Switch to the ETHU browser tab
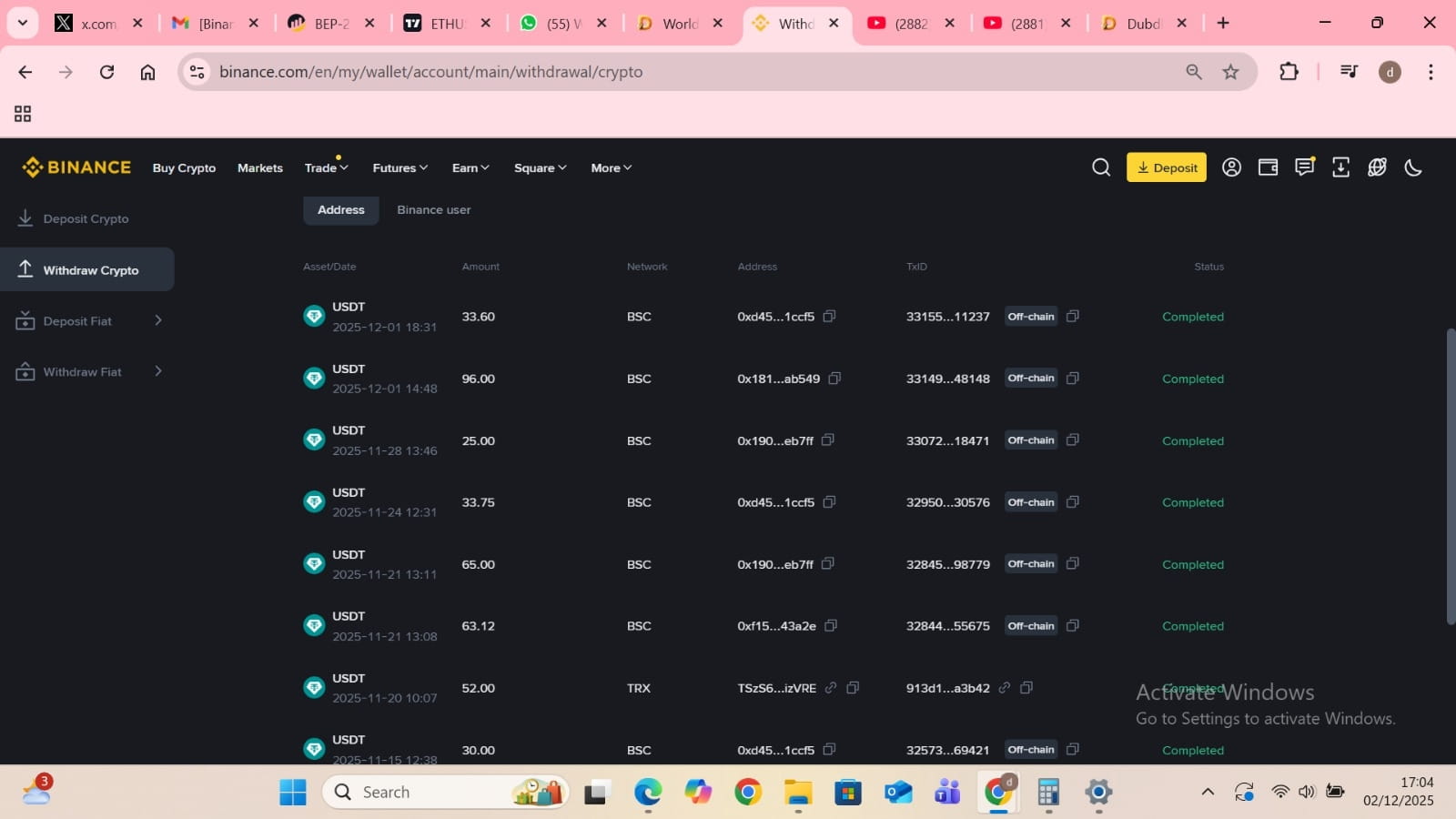 [449, 24]
